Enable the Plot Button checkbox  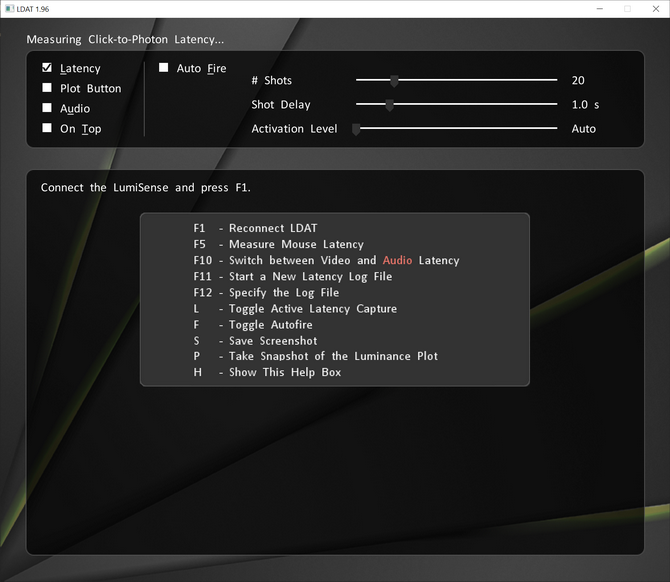47,88
